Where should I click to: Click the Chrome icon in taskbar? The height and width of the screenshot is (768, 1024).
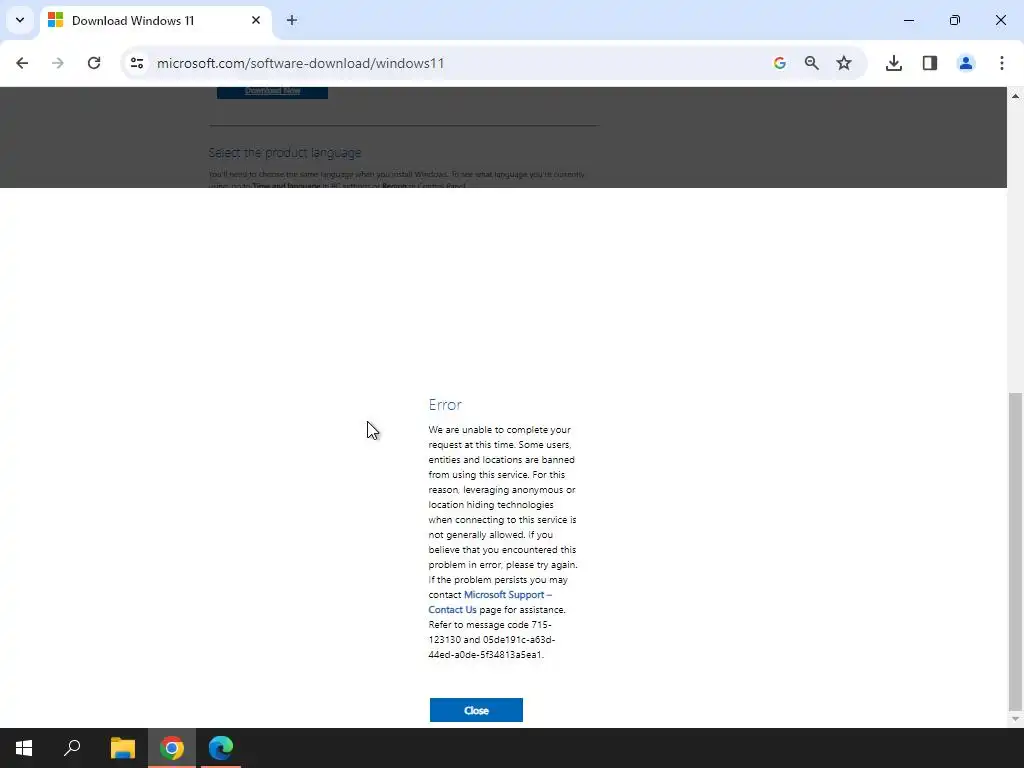(172, 748)
